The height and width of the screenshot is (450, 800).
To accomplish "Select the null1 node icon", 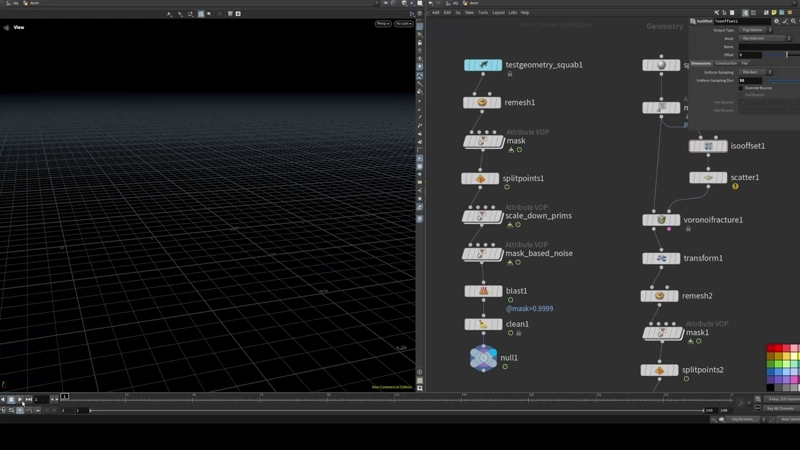I will pyautogui.click(x=483, y=358).
